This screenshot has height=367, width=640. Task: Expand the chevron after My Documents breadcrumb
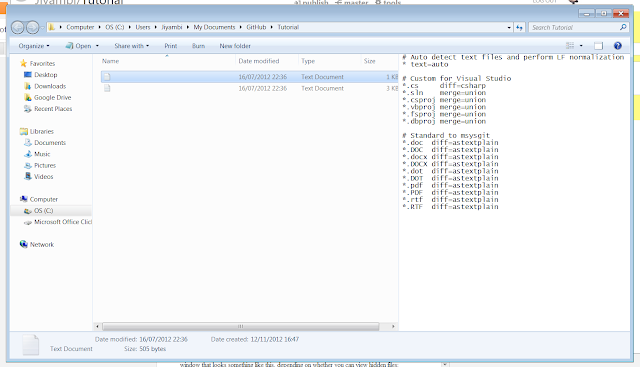tap(241, 27)
